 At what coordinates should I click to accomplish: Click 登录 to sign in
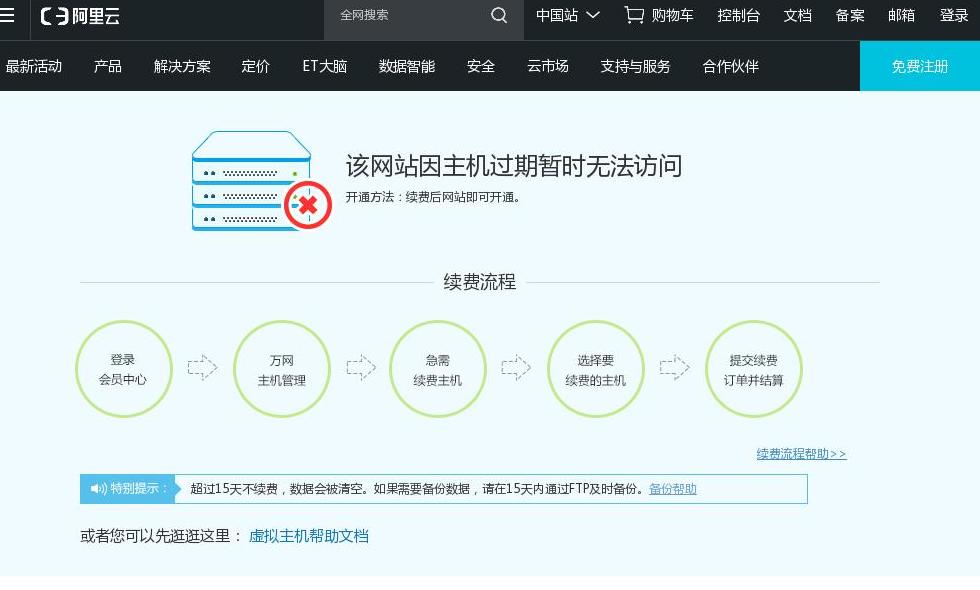pos(954,15)
